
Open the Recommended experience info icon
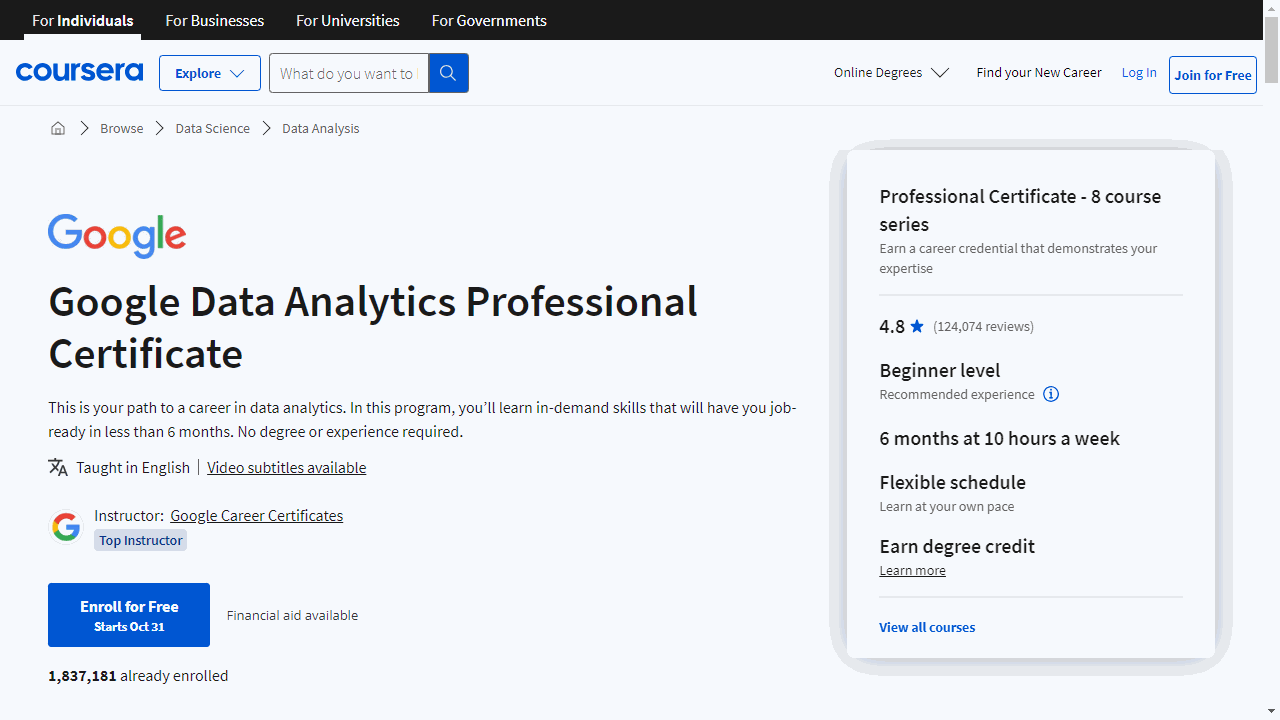(1050, 394)
